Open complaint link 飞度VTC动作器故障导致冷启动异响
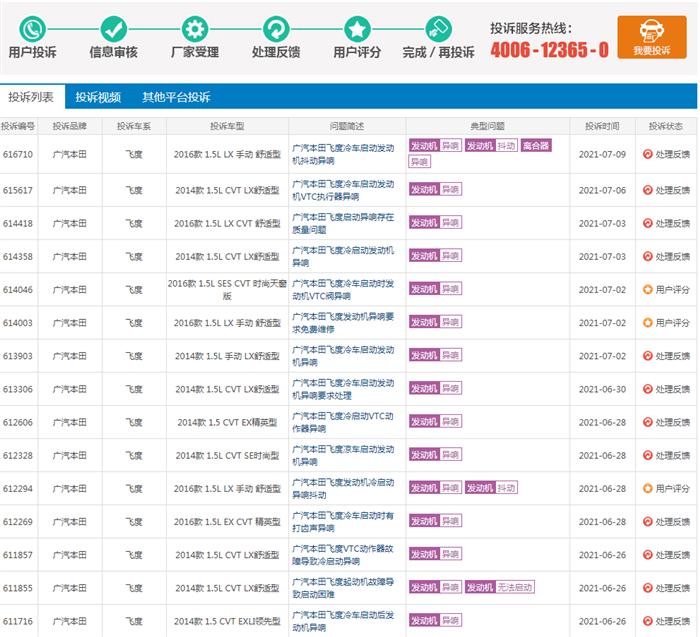This screenshot has width=700, height=637. pos(343,555)
